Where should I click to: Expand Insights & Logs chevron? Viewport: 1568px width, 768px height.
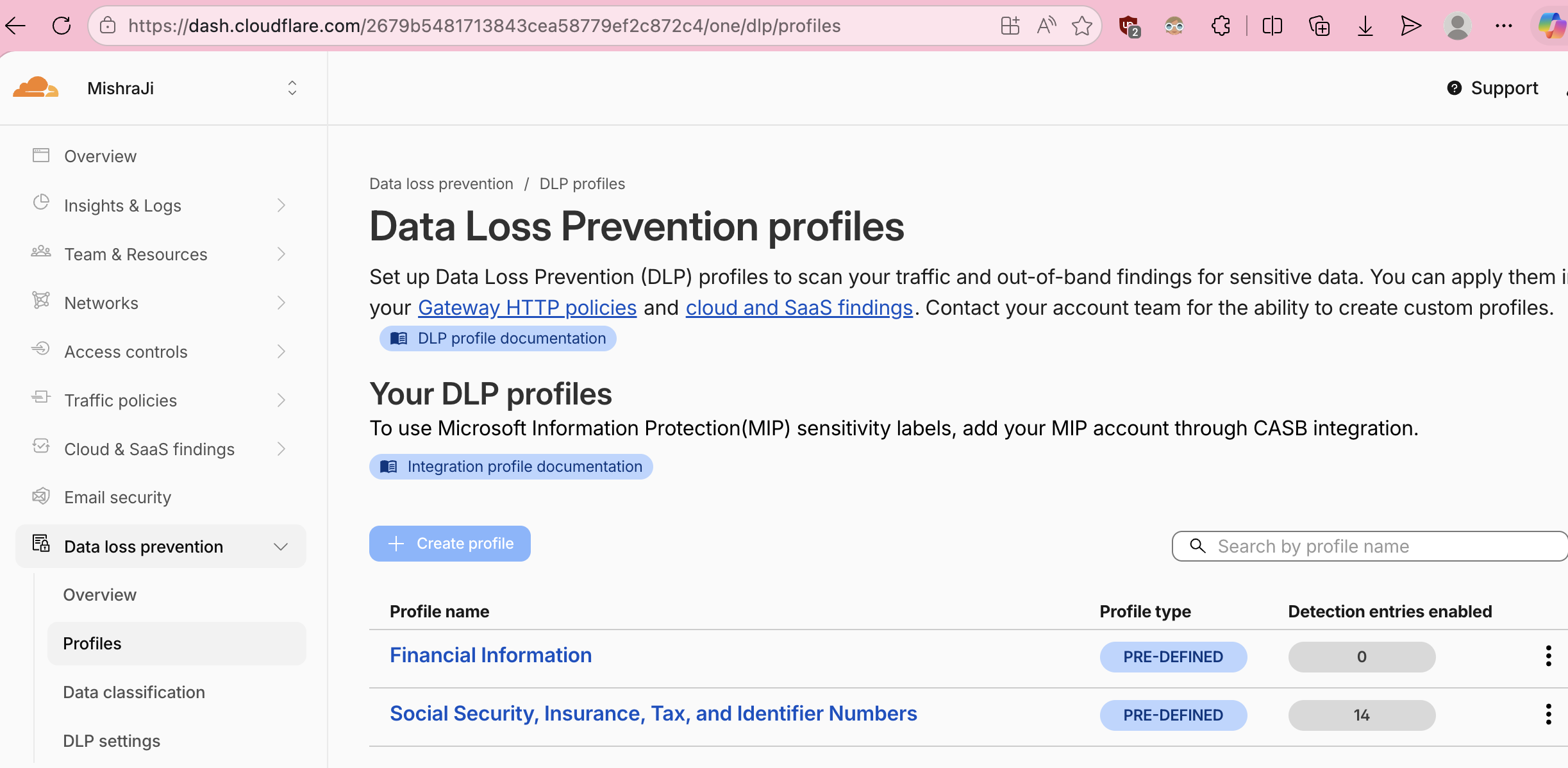click(x=281, y=205)
